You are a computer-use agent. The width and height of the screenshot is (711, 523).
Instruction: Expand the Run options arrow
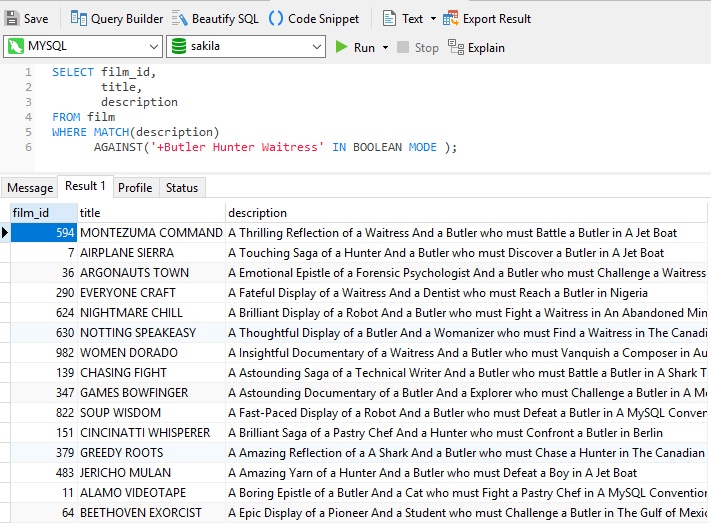click(x=385, y=48)
